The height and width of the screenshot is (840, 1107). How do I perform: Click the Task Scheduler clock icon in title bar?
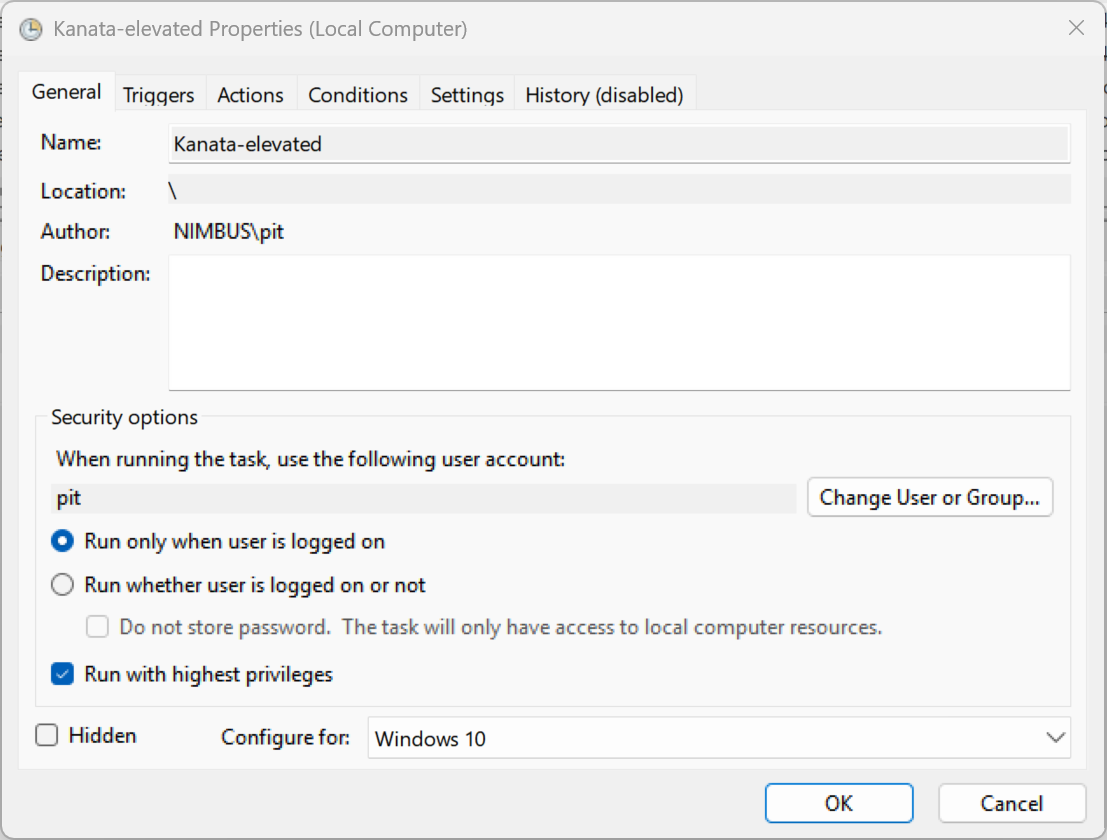31,29
